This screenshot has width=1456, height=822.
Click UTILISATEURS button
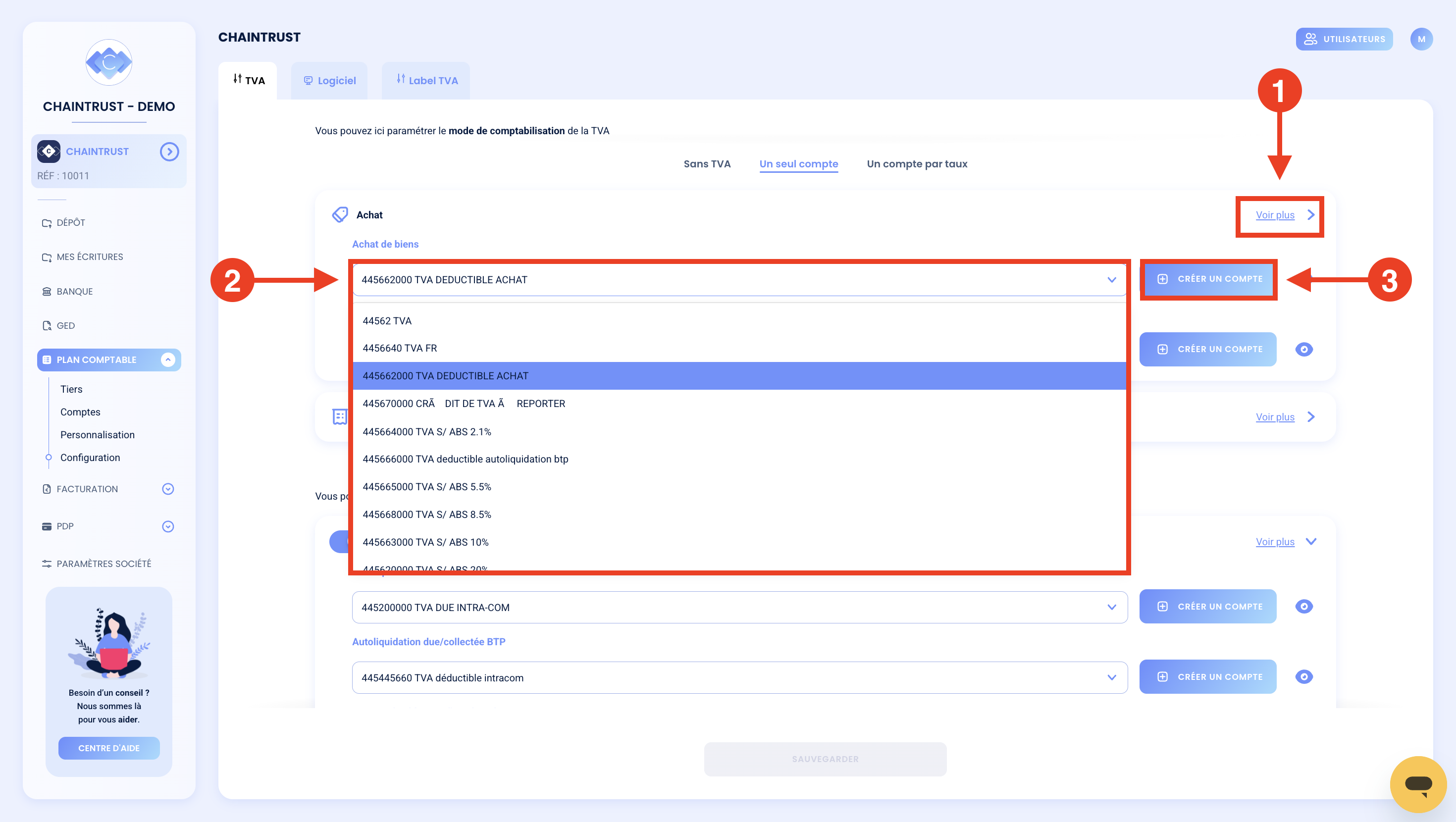coord(1344,39)
